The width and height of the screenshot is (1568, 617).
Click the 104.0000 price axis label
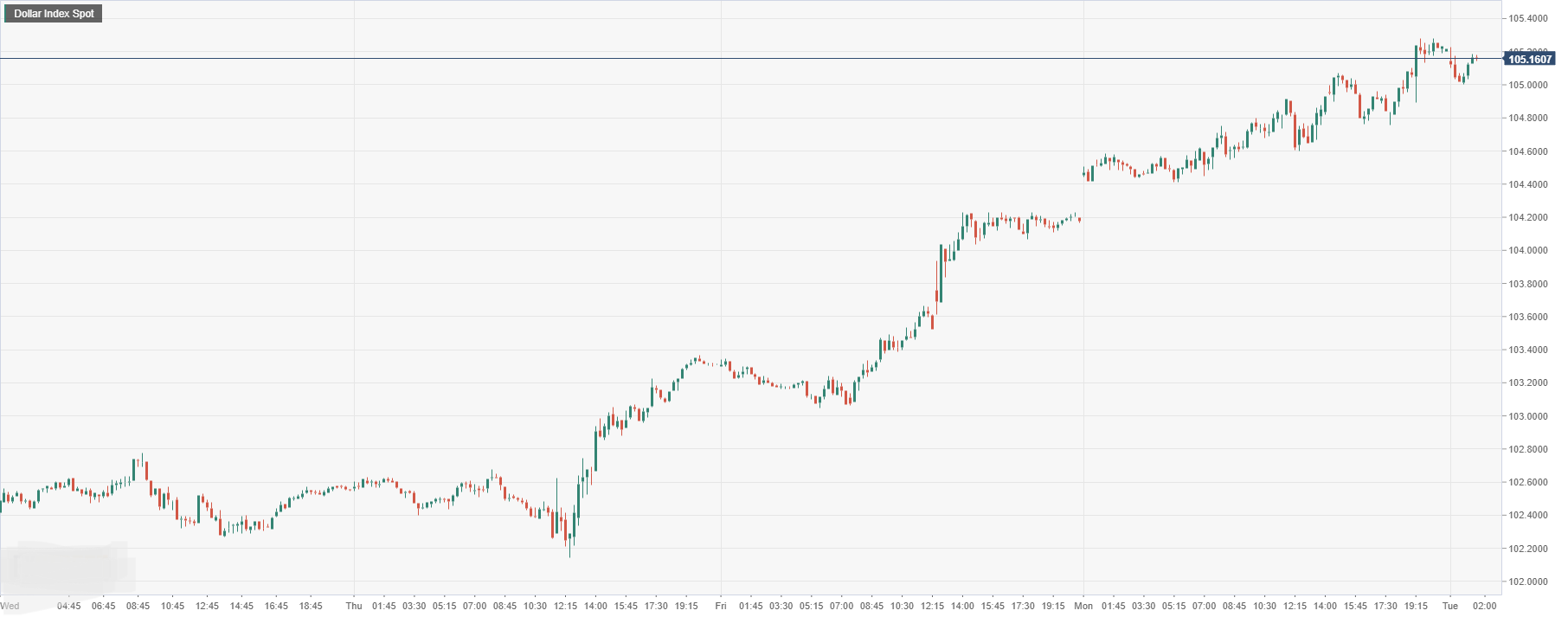tap(1528, 251)
